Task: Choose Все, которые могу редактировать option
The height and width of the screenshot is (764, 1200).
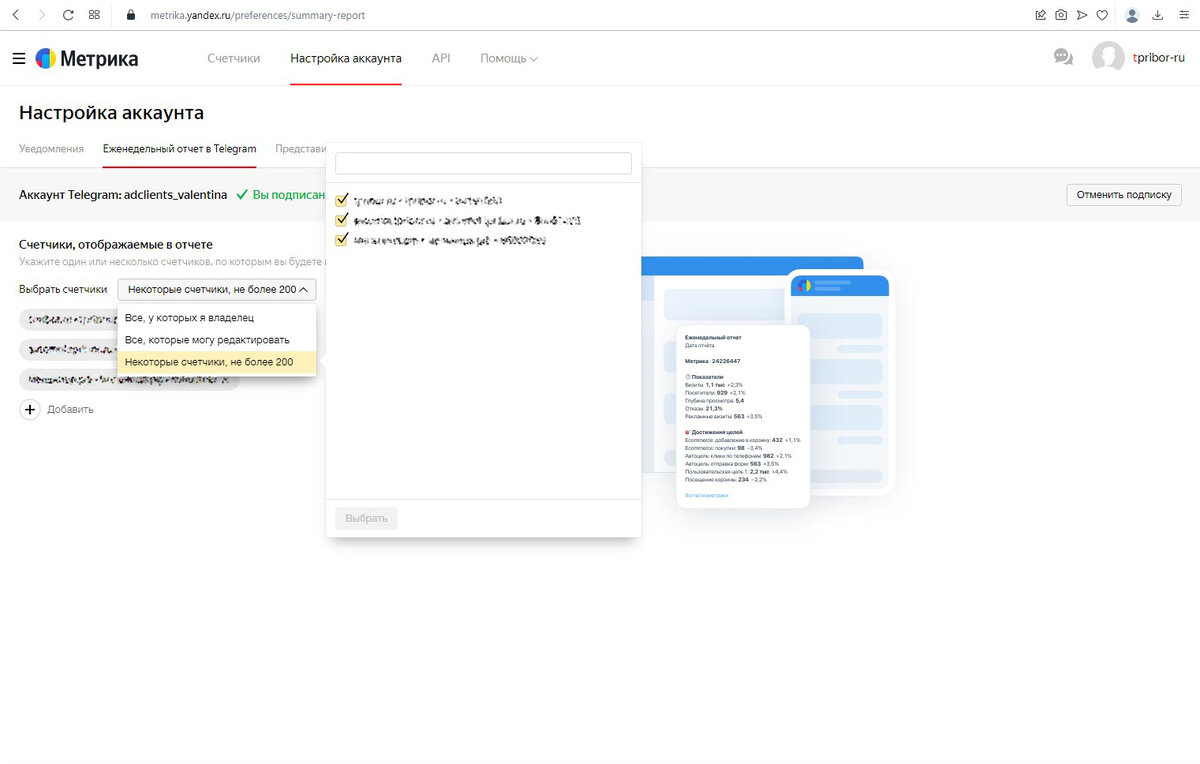Action: [x=217, y=340]
